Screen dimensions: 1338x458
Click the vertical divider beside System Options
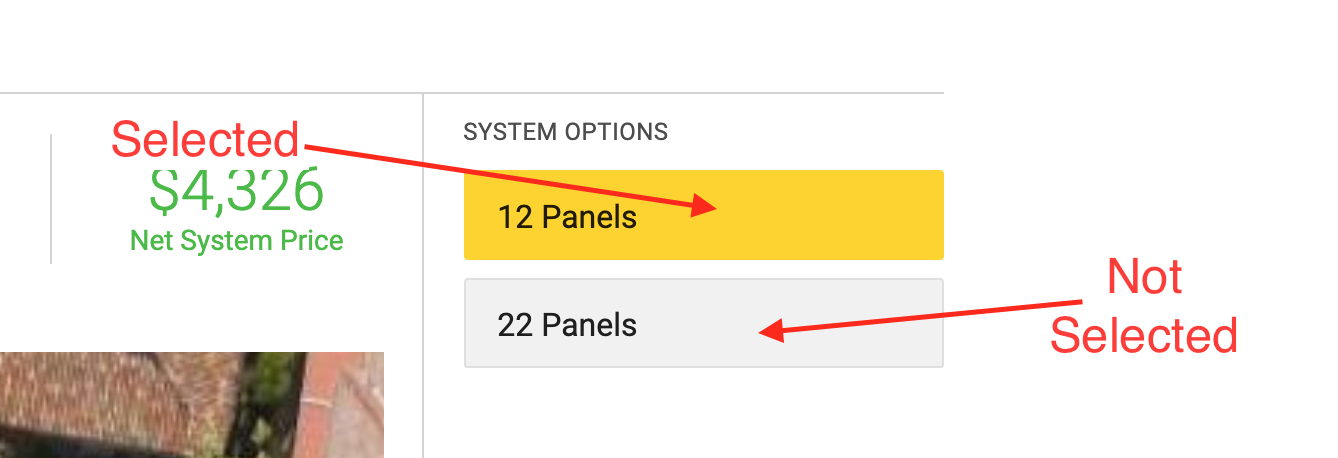(x=423, y=275)
